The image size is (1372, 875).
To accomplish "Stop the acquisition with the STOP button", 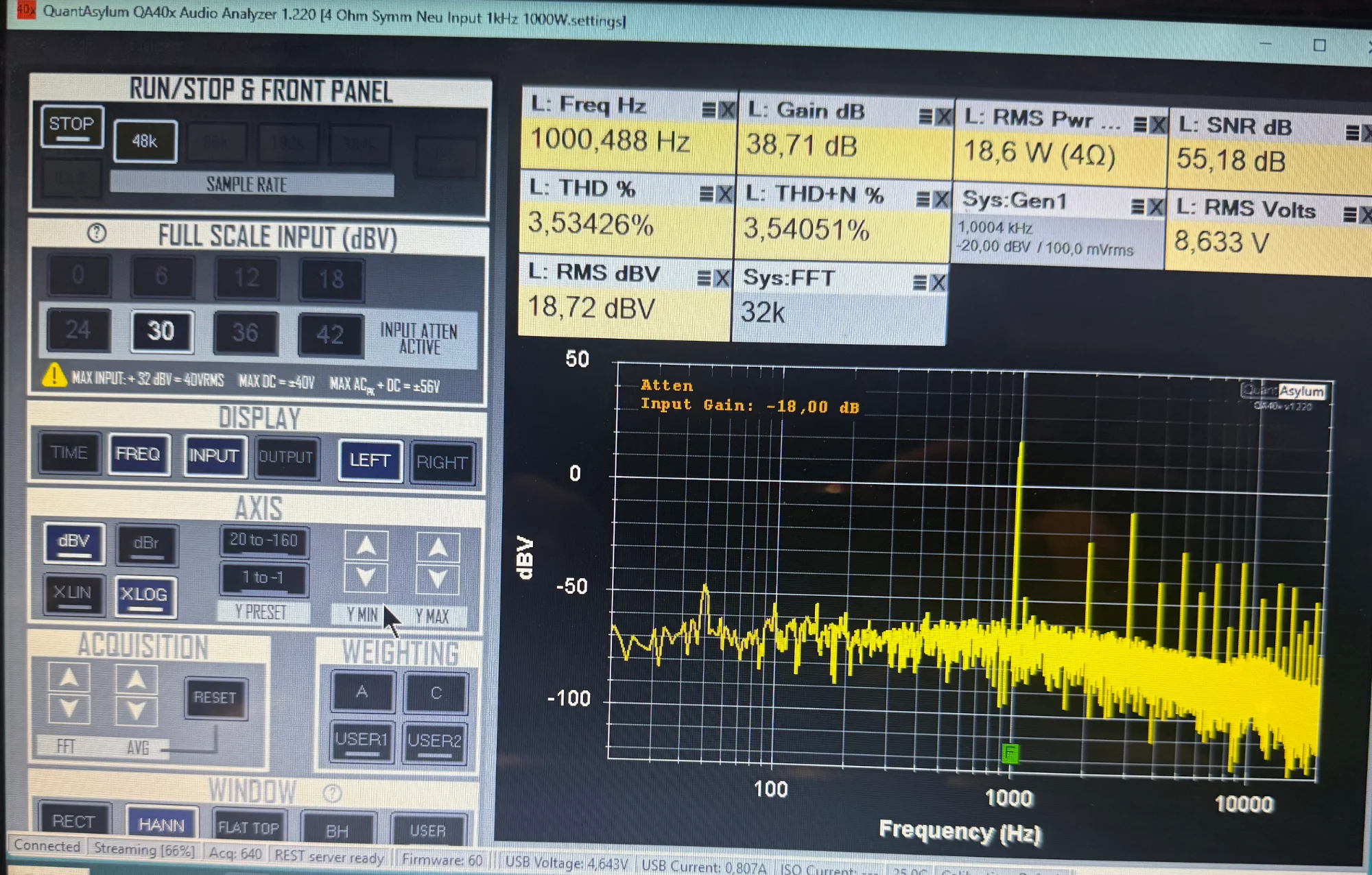I will click(x=72, y=126).
